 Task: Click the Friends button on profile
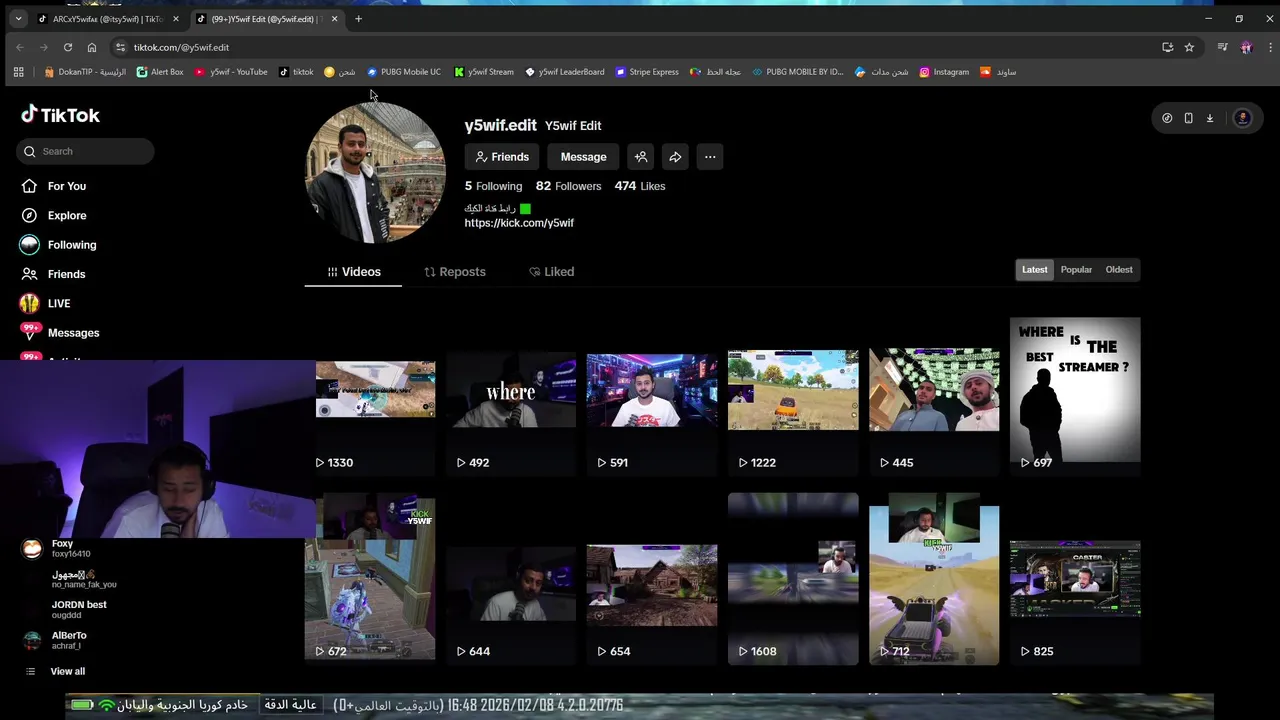click(502, 157)
